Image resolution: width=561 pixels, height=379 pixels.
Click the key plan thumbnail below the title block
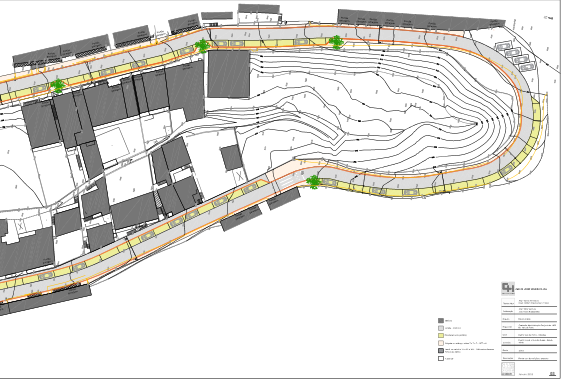(508, 369)
